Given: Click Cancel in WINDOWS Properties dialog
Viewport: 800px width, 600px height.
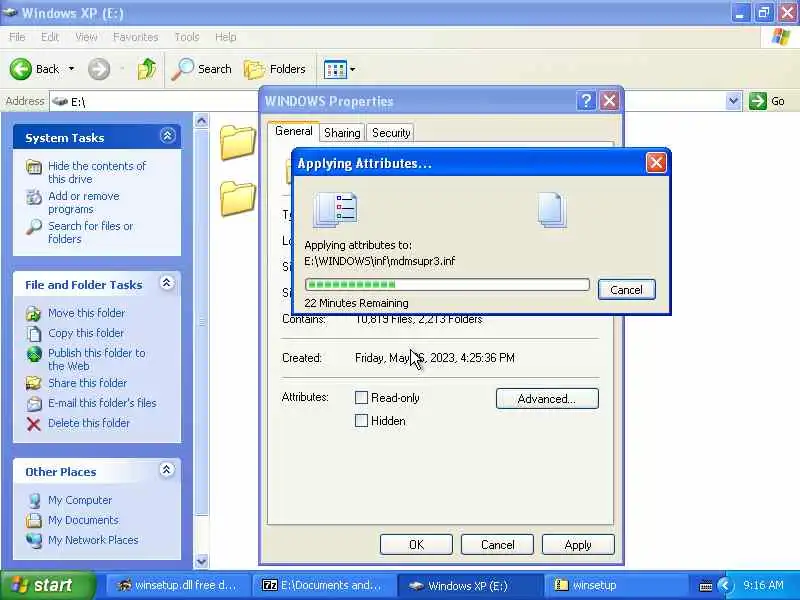Looking at the screenshot, I should click(497, 545).
